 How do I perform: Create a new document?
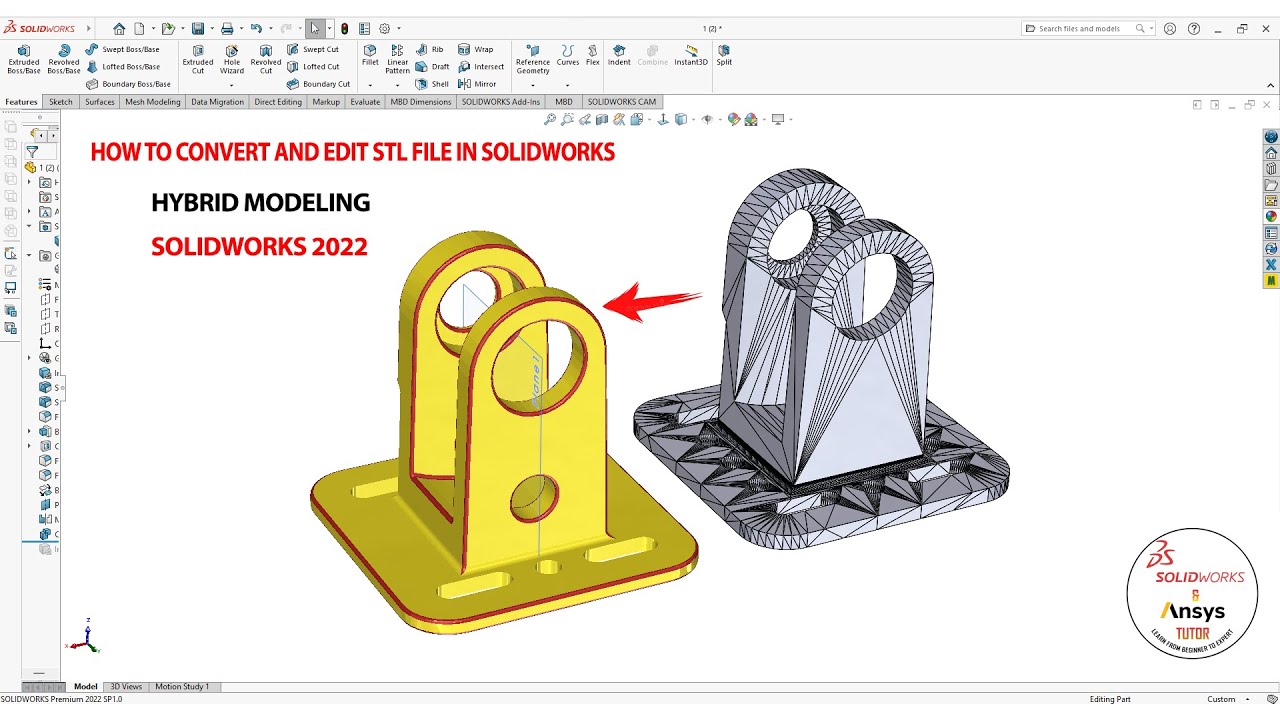[140, 29]
